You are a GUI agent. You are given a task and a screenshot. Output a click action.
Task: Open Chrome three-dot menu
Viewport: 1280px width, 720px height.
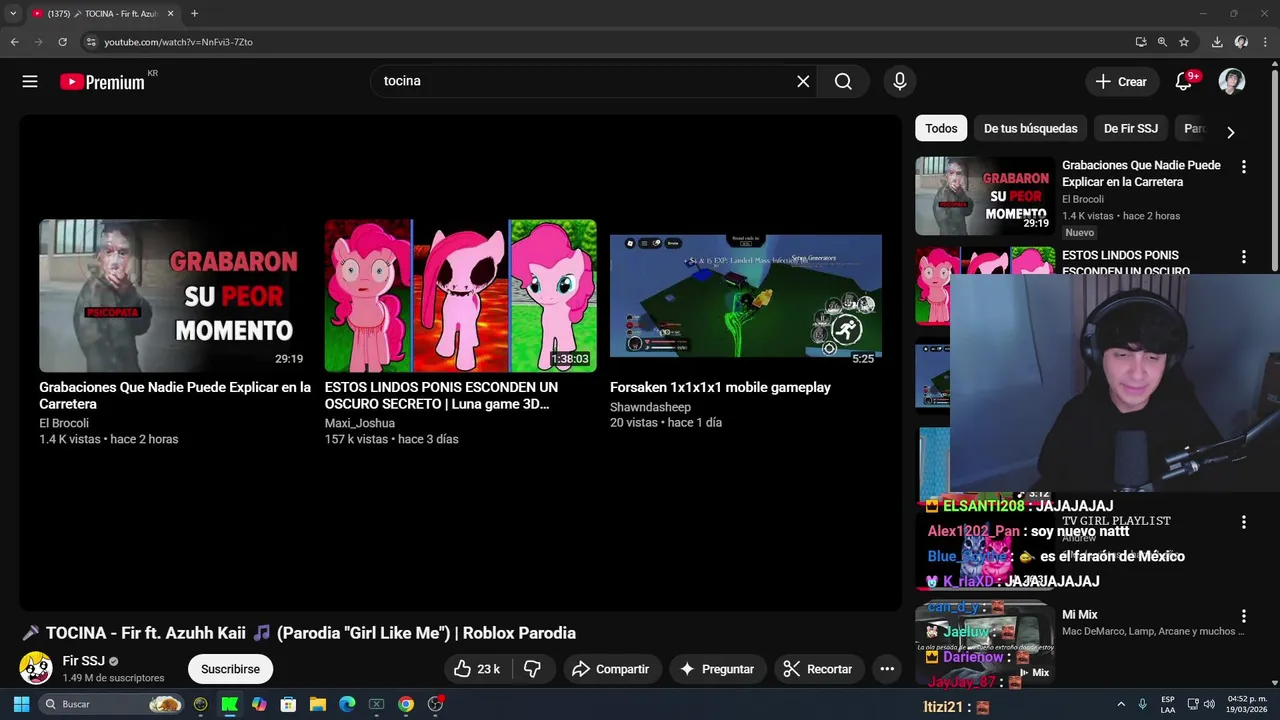[x=1264, y=42]
